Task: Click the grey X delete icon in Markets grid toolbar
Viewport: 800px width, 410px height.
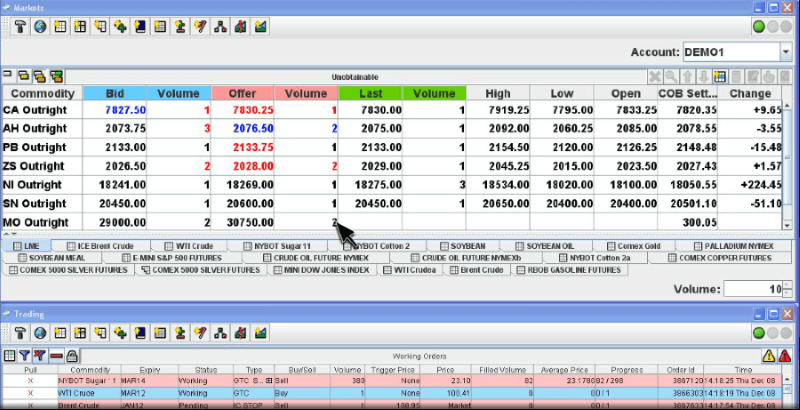Action: click(x=655, y=77)
